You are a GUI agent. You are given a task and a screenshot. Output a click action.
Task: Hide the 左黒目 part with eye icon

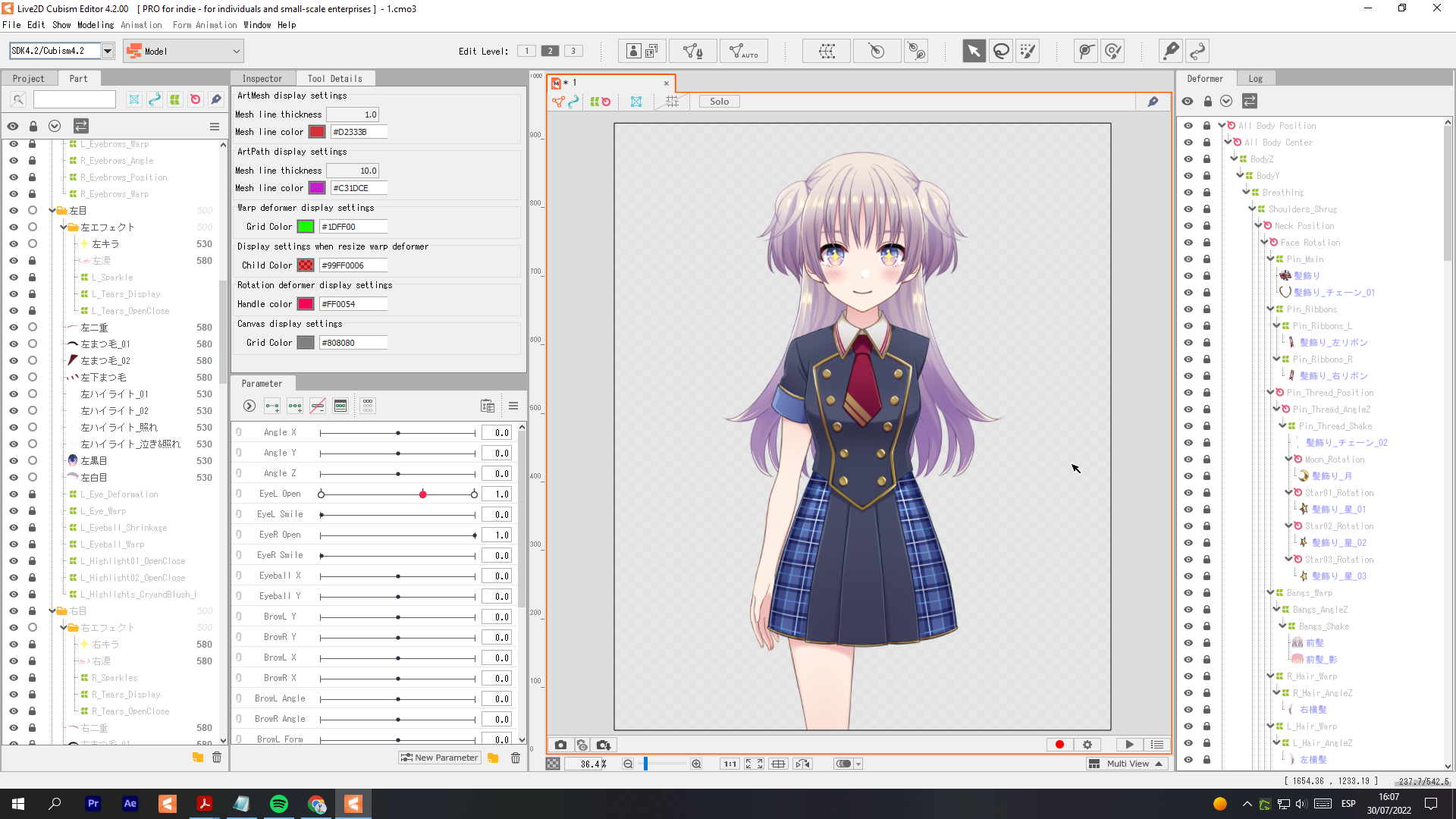tap(13, 460)
